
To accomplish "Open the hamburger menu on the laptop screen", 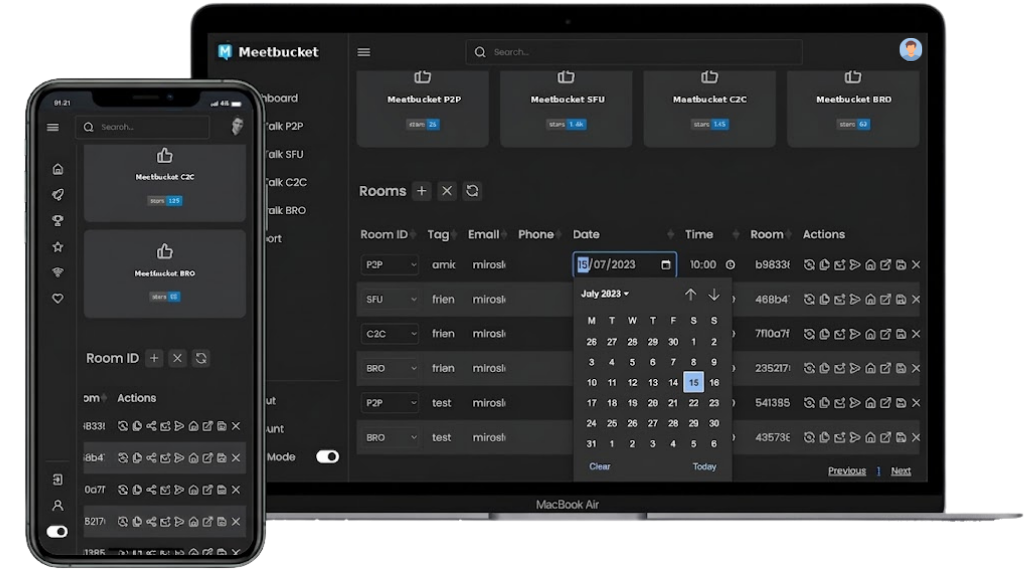I will [x=364, y=52].
